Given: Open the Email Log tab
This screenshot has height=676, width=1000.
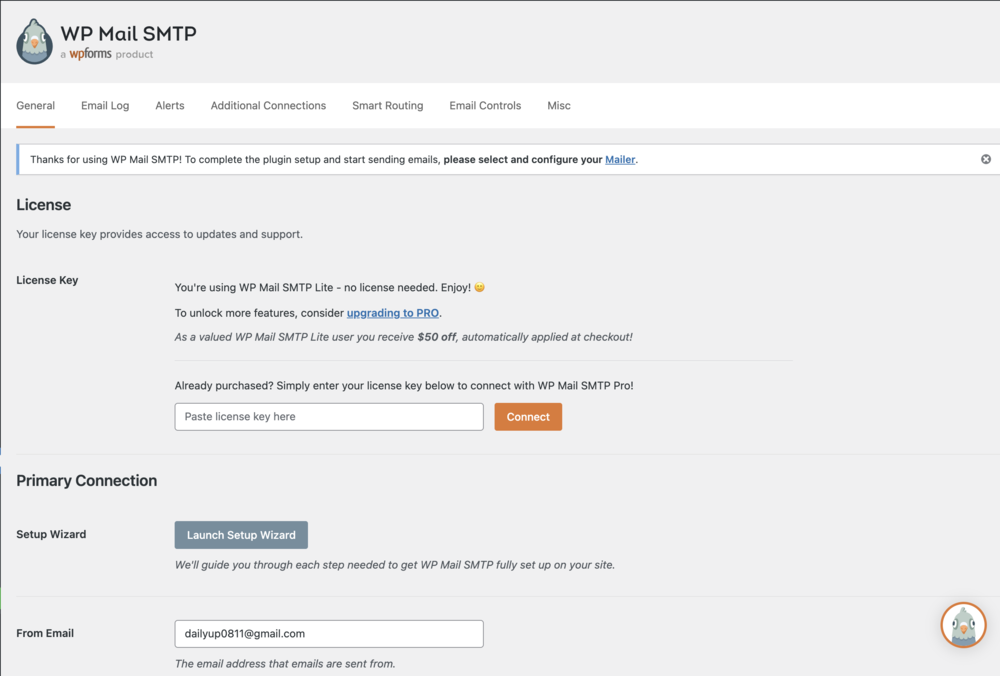Looking at the screenshot, I should [105, 106].
